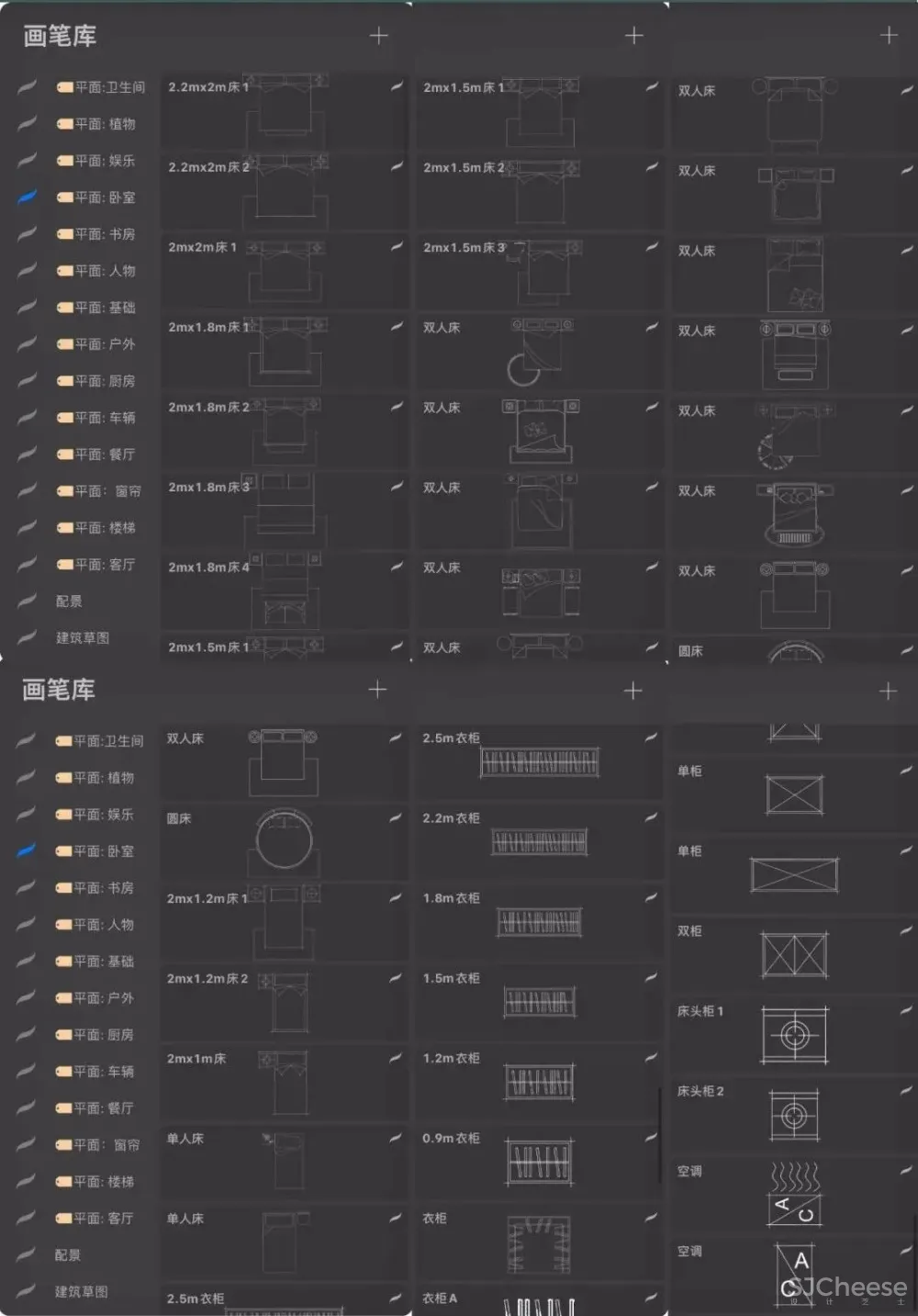Click the 床头柜 2 brush thumbnail

tap(794, 1116)
